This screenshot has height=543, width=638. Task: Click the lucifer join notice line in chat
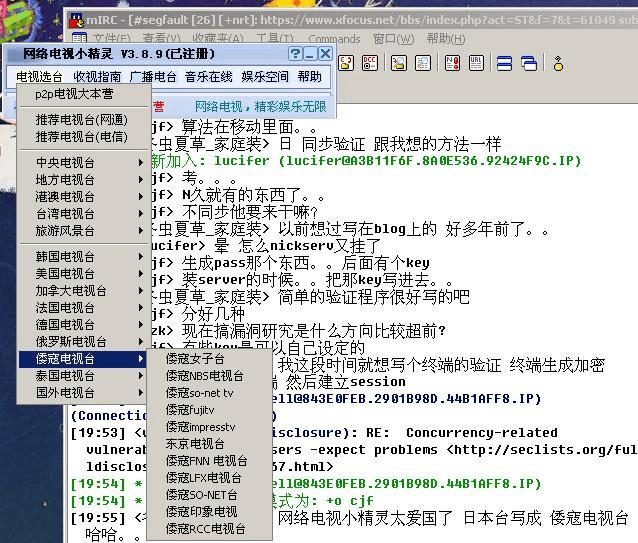(365, 161)
